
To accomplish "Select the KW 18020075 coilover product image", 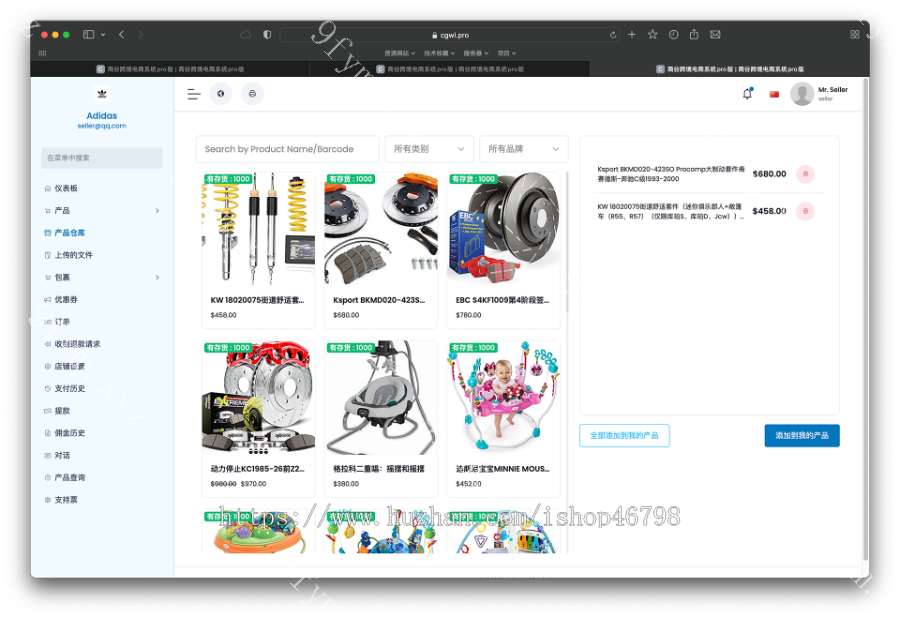I will (258, 228).
